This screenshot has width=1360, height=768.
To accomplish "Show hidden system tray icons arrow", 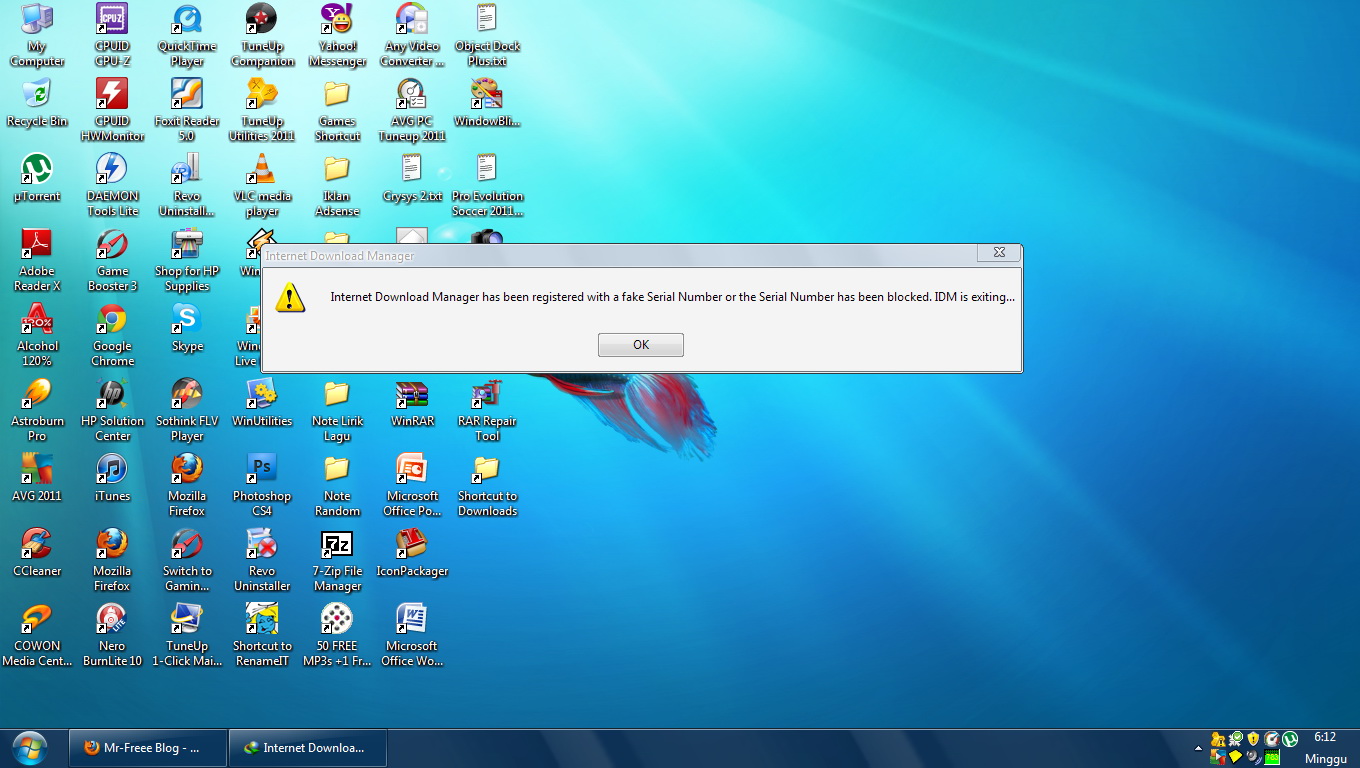I will (1198, 748).
